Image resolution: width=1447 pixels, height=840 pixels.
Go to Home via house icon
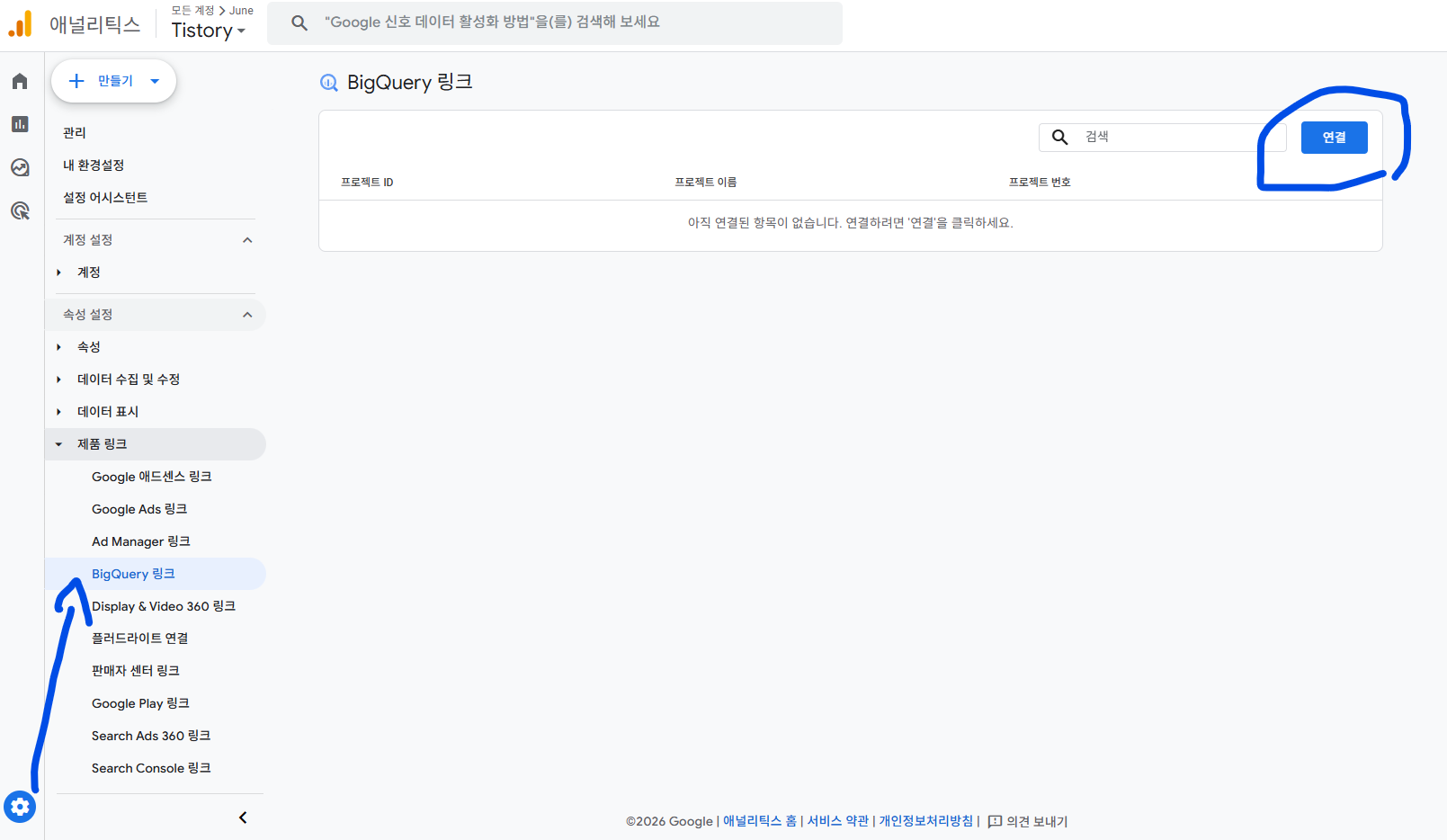click(x=20, y=82)
